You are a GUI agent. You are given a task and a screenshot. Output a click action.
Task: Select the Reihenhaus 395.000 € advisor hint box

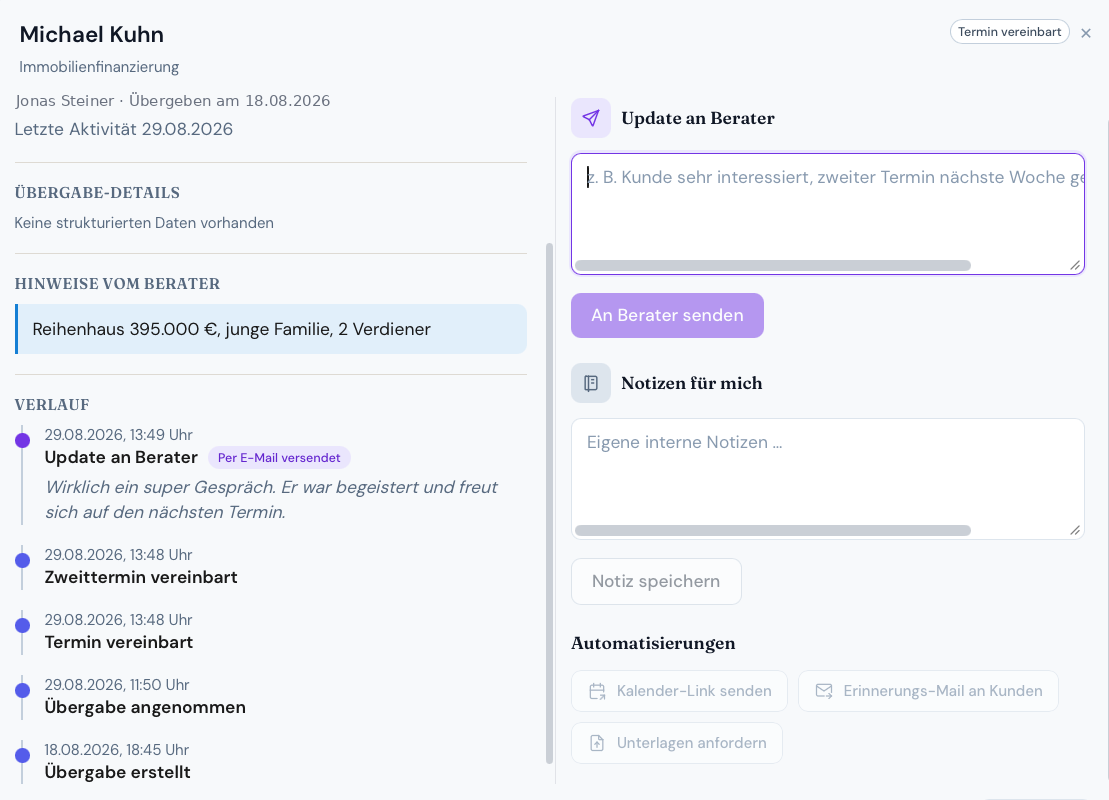271,329
